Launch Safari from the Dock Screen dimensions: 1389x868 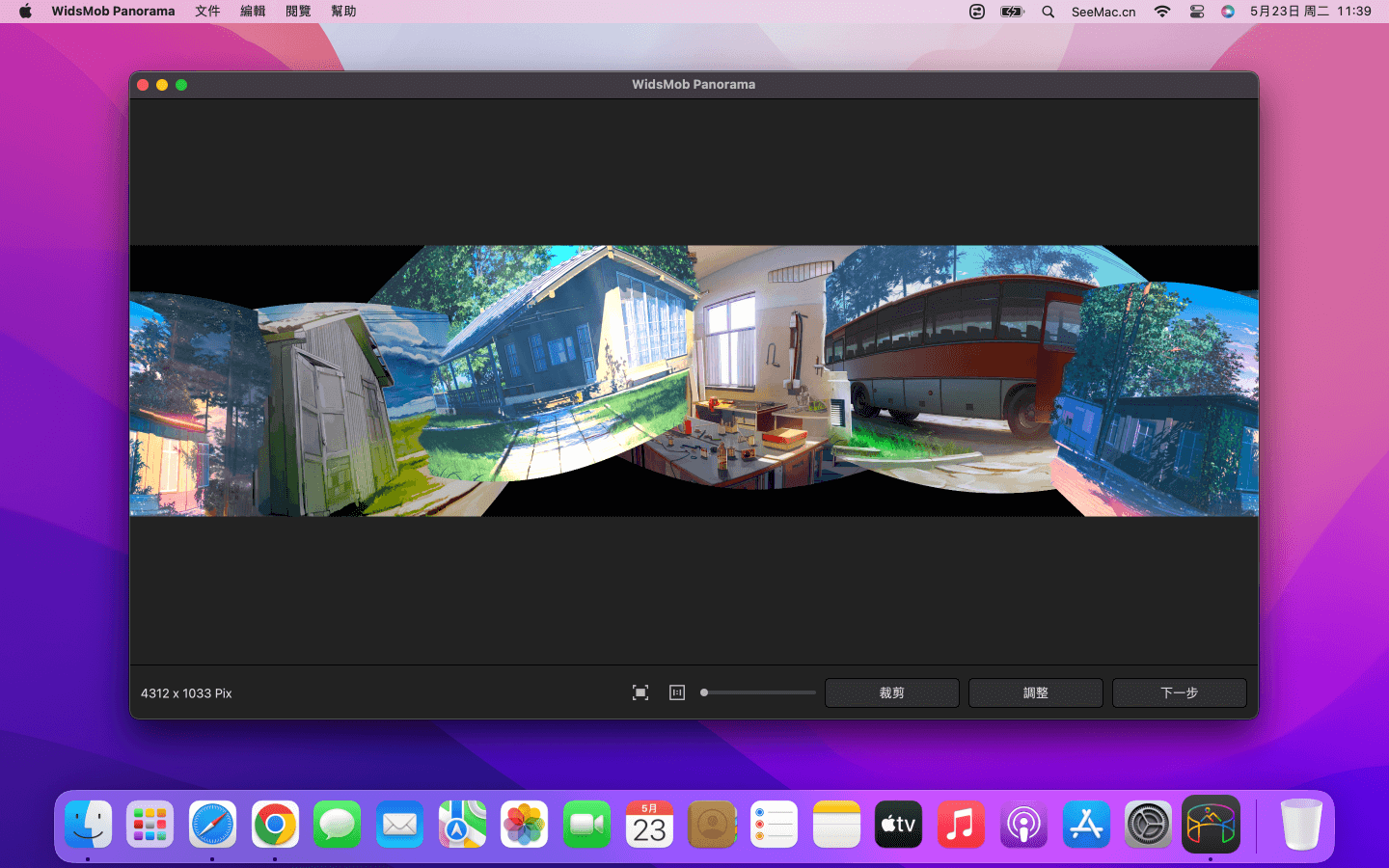point(212,825)
